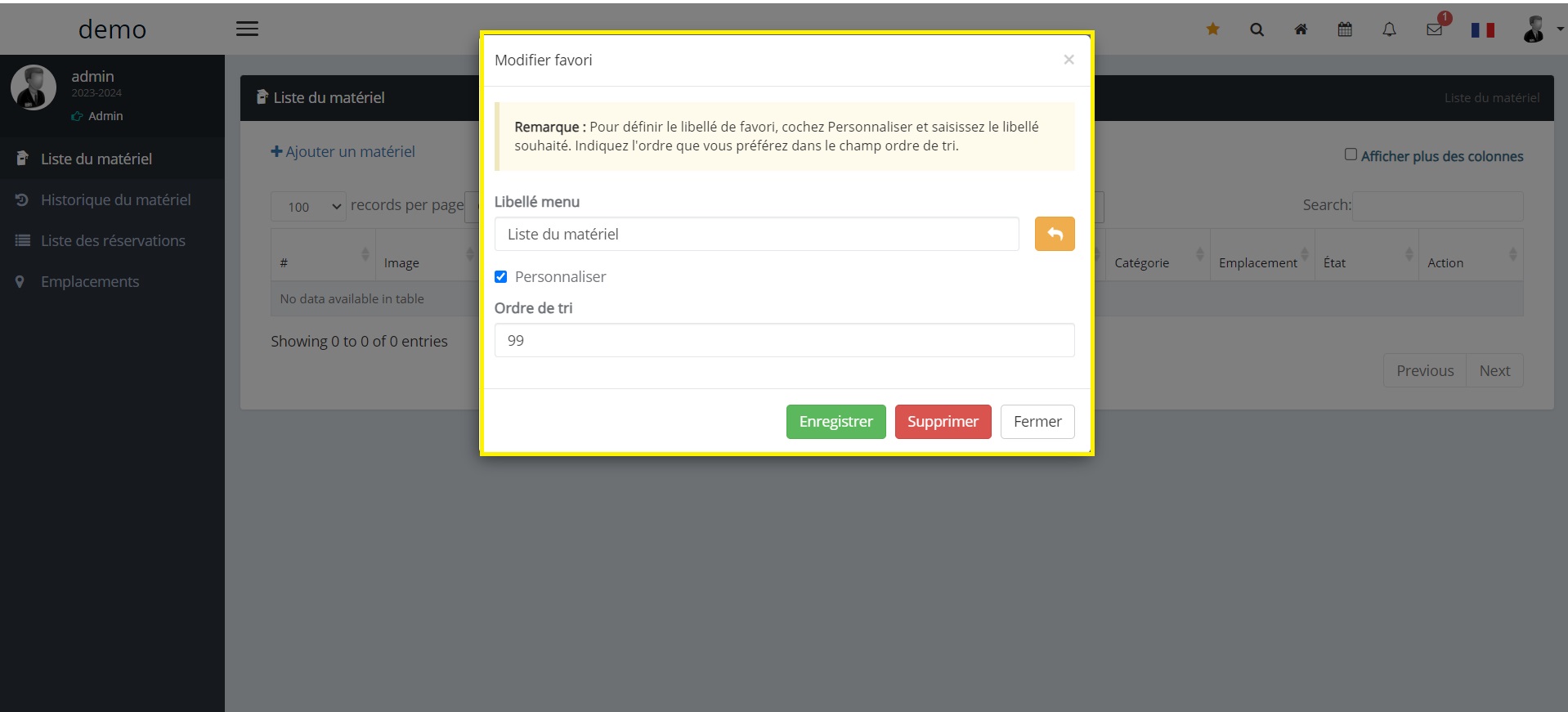Image resolution: width=1568 pixels, height=712 pixels.
Task: Open messages envelope icon with badge
Action: tap(1435, 29)
